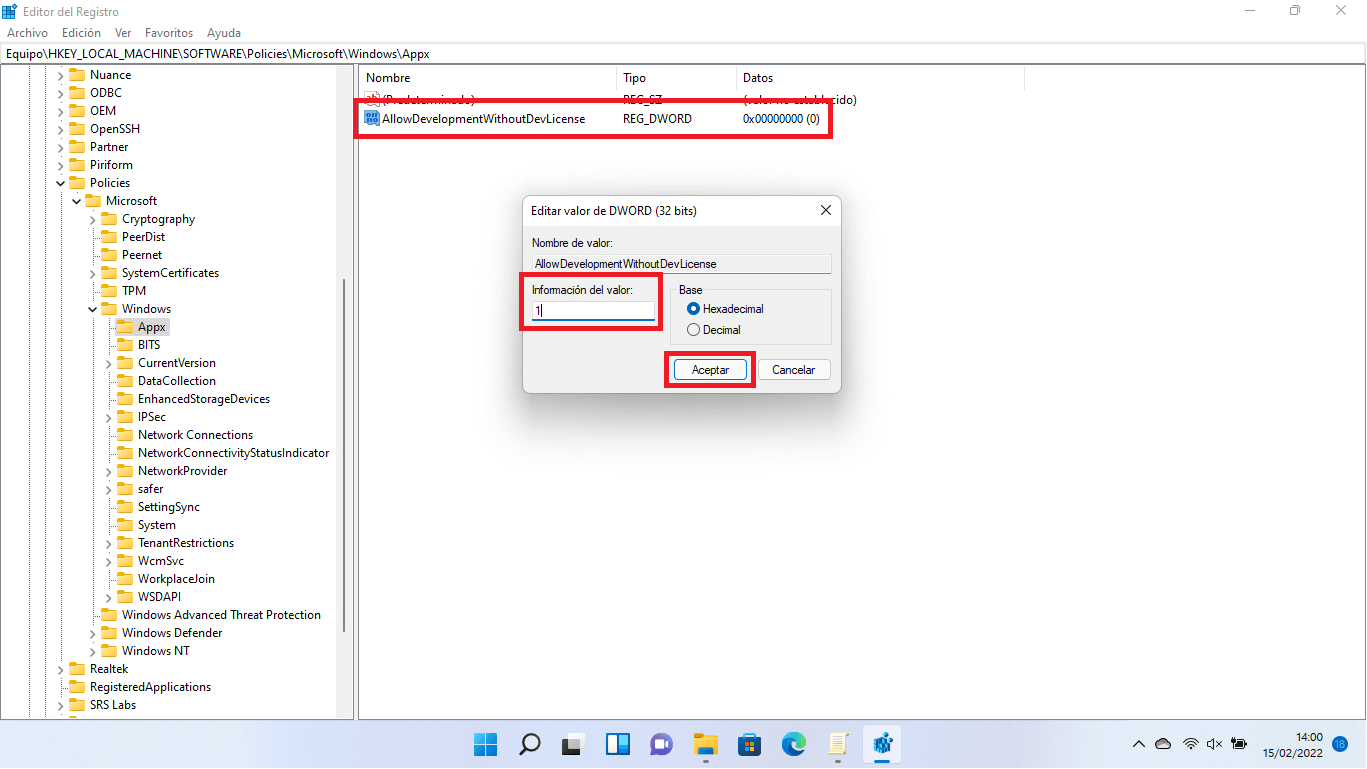This screenshot has height=769, width=1367.
Task: Expand the WcmSvc key
Action: coord(108,561)
